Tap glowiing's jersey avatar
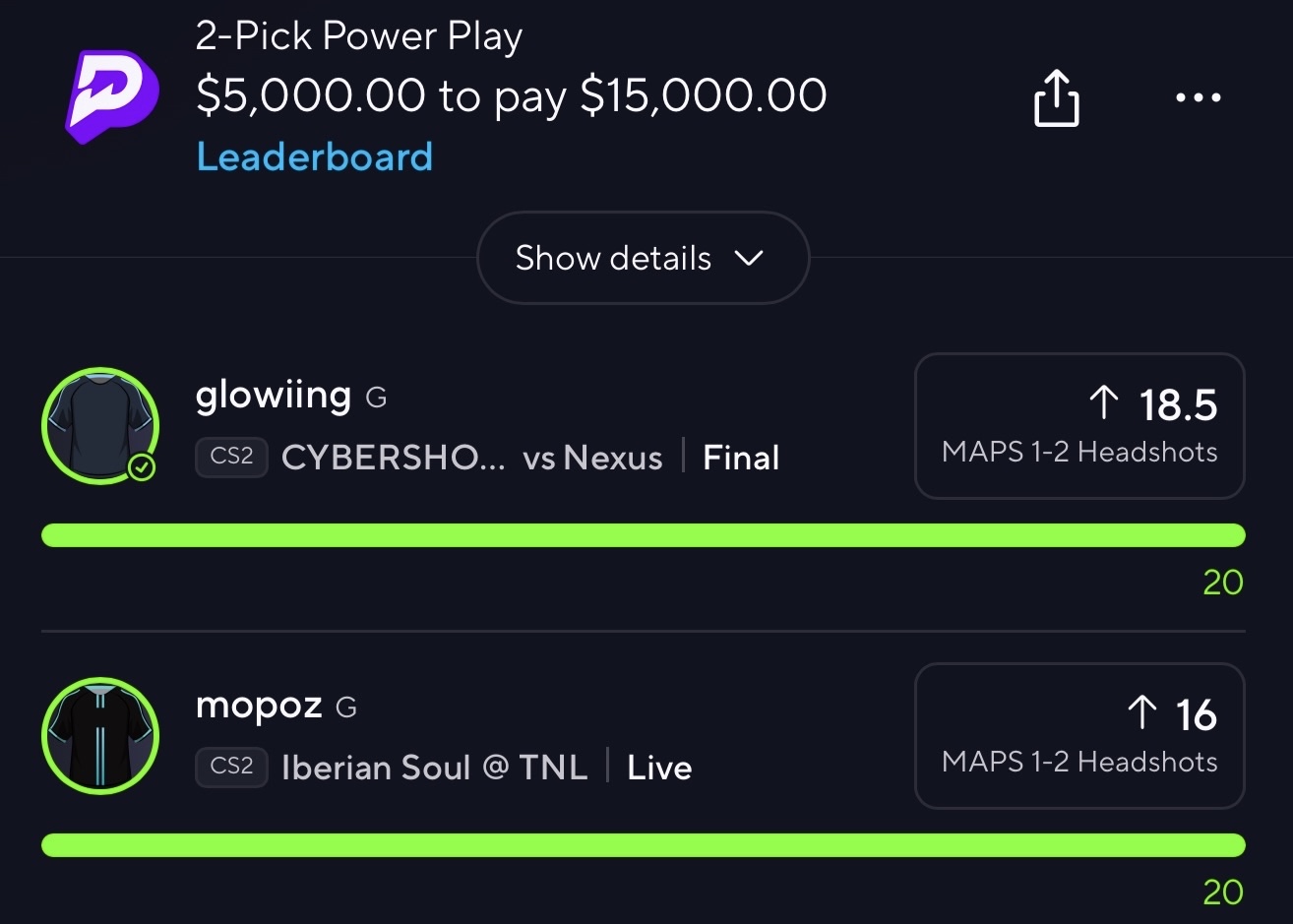The width and height of the screenshot is (1293, 924). click(x=100, y=426)
